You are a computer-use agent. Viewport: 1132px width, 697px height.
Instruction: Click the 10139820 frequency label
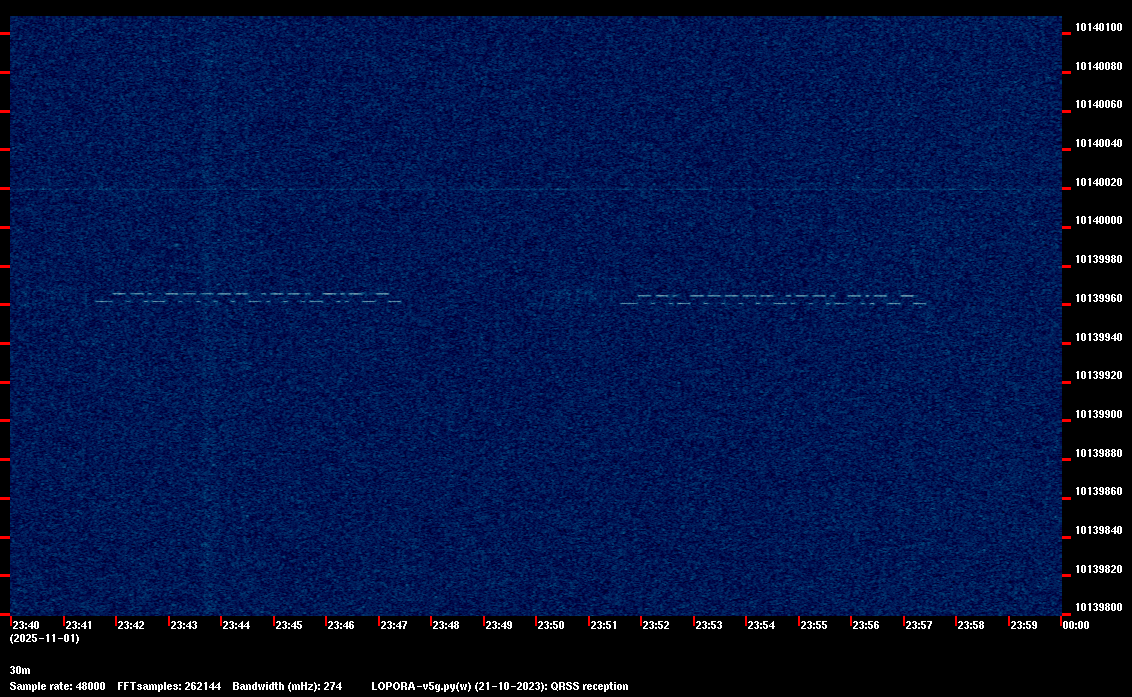point(1099,570)
